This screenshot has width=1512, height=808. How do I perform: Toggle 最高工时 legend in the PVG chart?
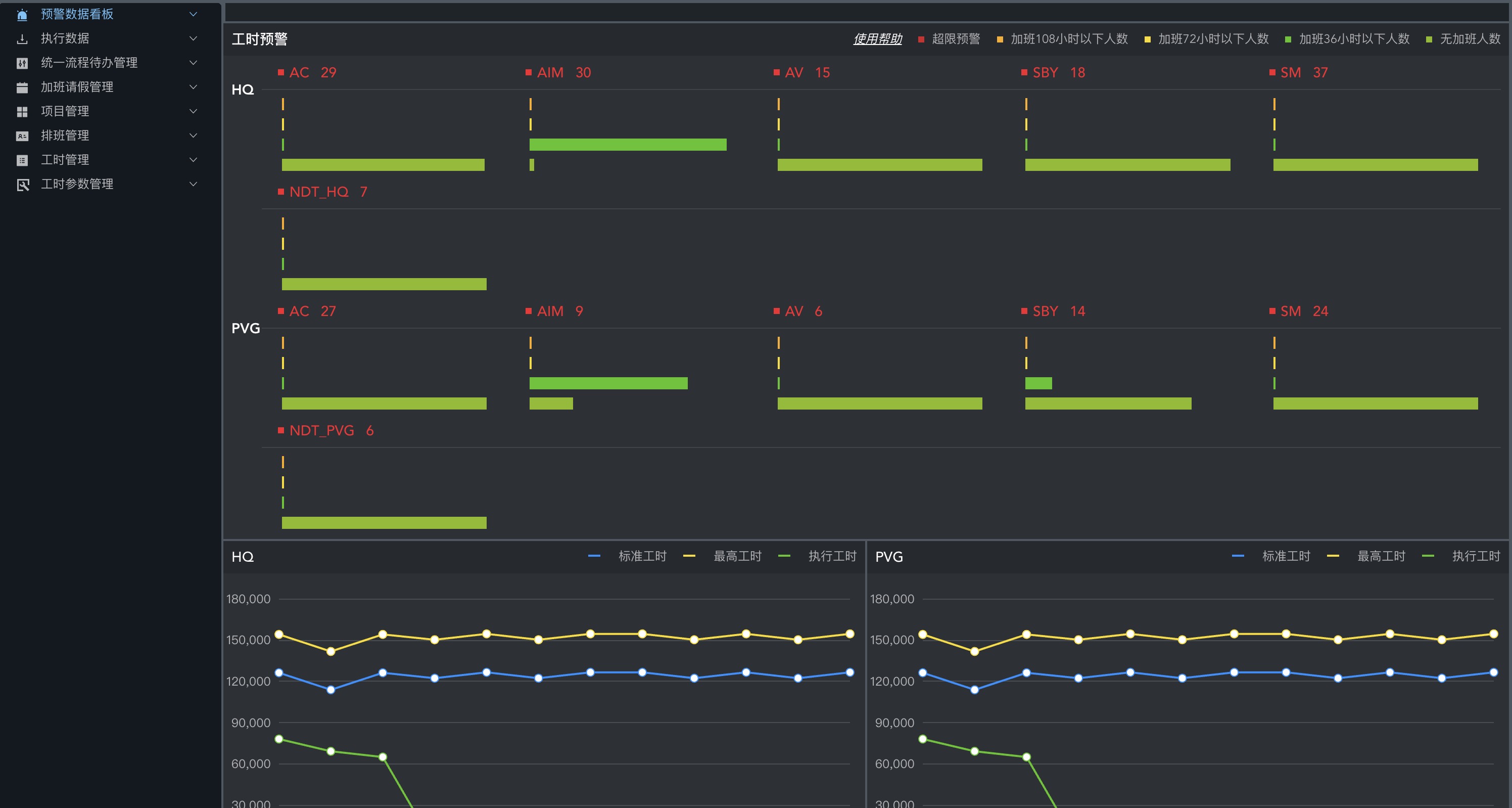click(x=1366, y=556)
